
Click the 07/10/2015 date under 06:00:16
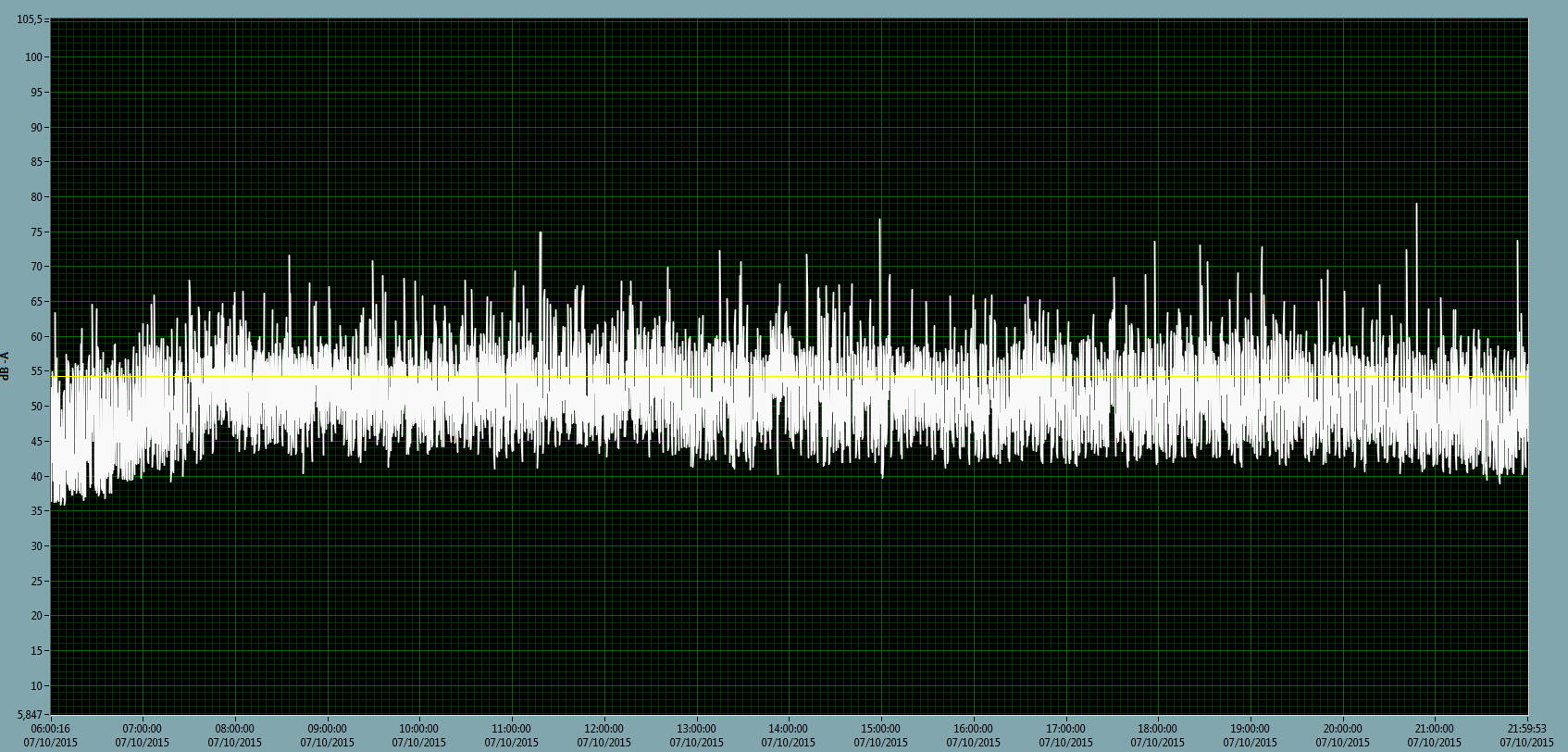click(x=50, y=743)
